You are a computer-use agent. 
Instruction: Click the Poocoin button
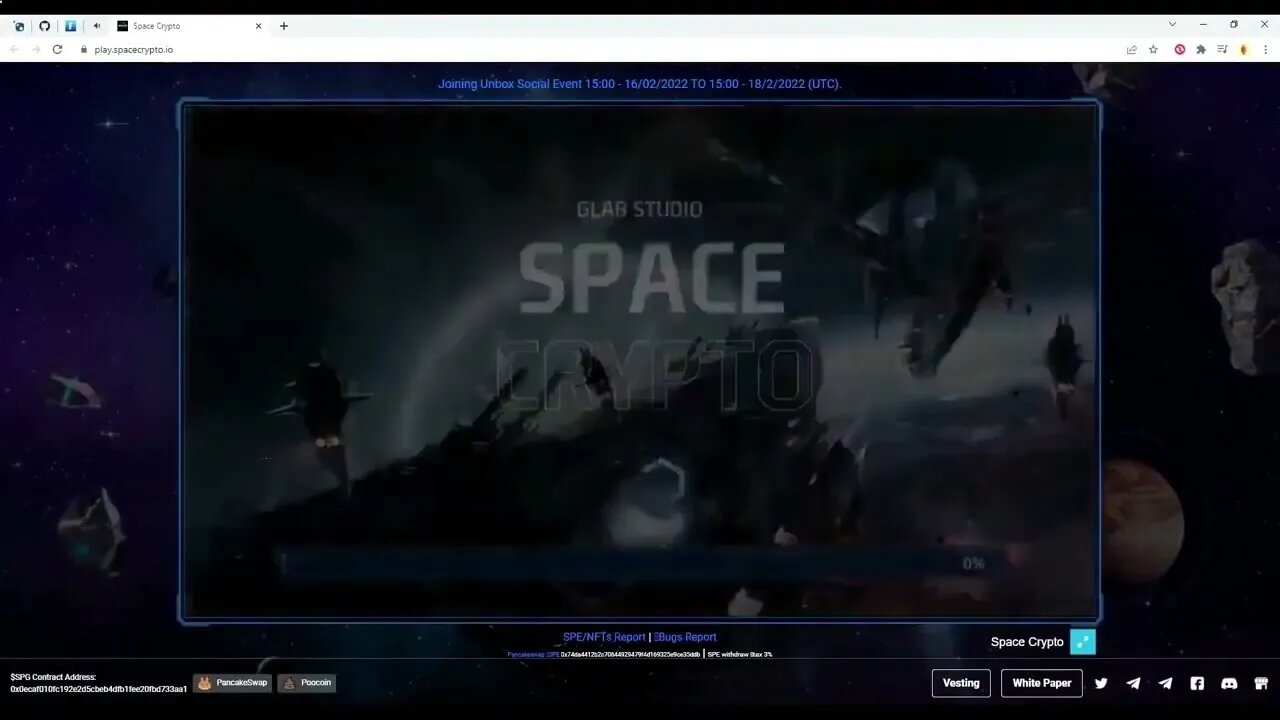coord(307,683)
